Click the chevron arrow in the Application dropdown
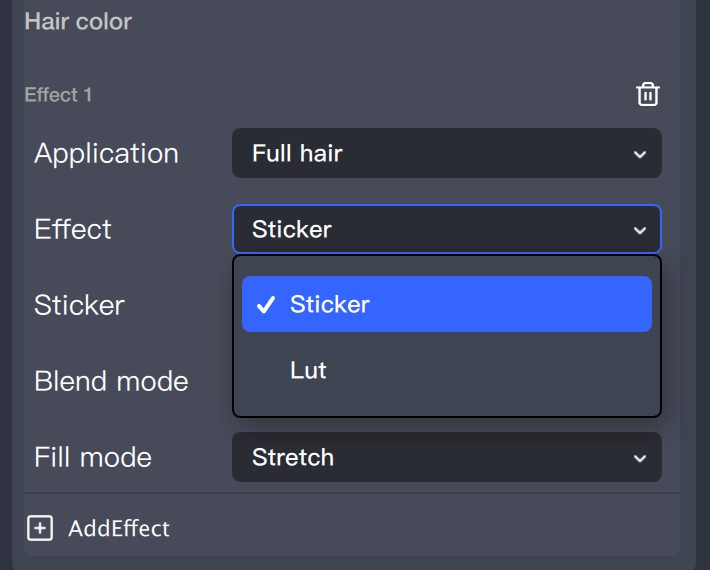 click(640, 154)
